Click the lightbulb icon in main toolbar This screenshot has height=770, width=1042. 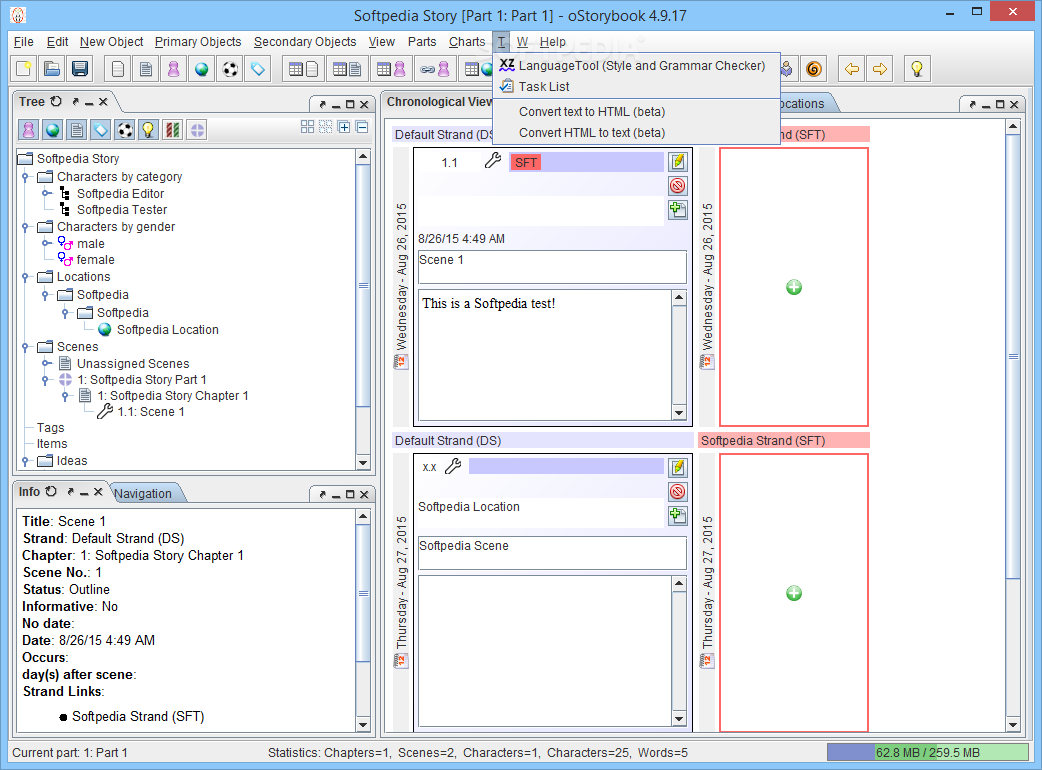coord(917,68)
